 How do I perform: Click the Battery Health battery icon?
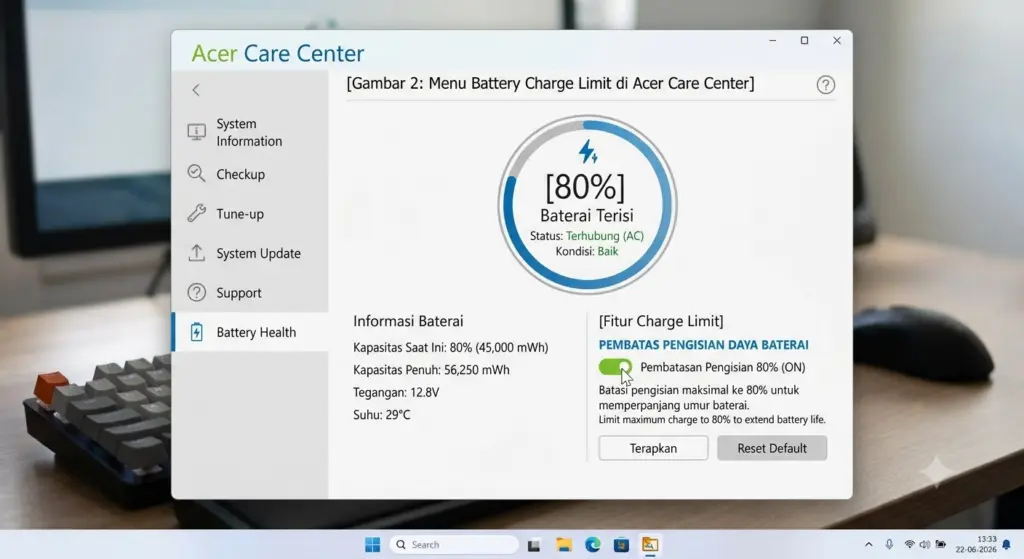(197, 332)
